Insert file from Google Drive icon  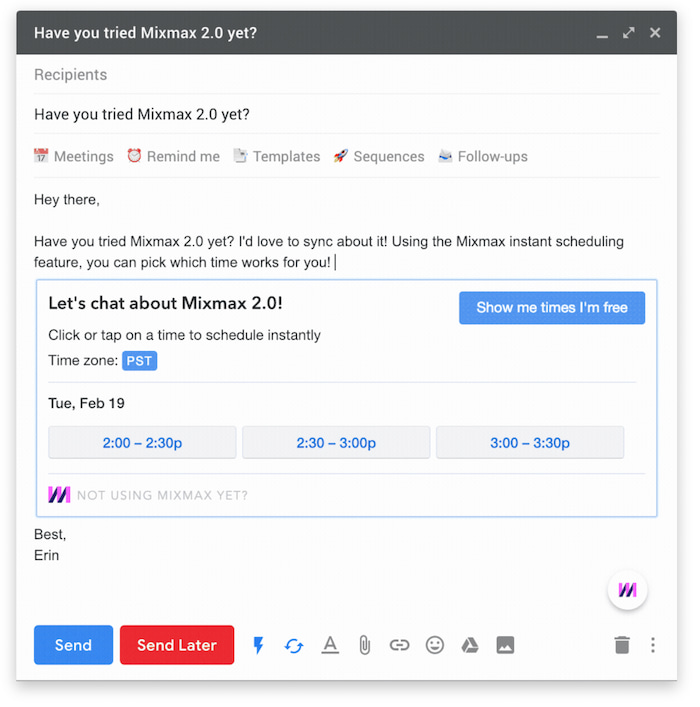[470, 646]
